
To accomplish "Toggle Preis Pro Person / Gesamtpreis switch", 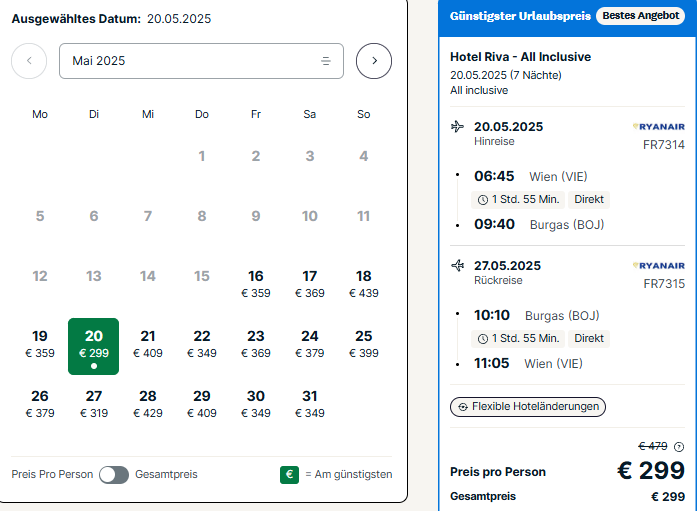I will [x=114, y=474].
